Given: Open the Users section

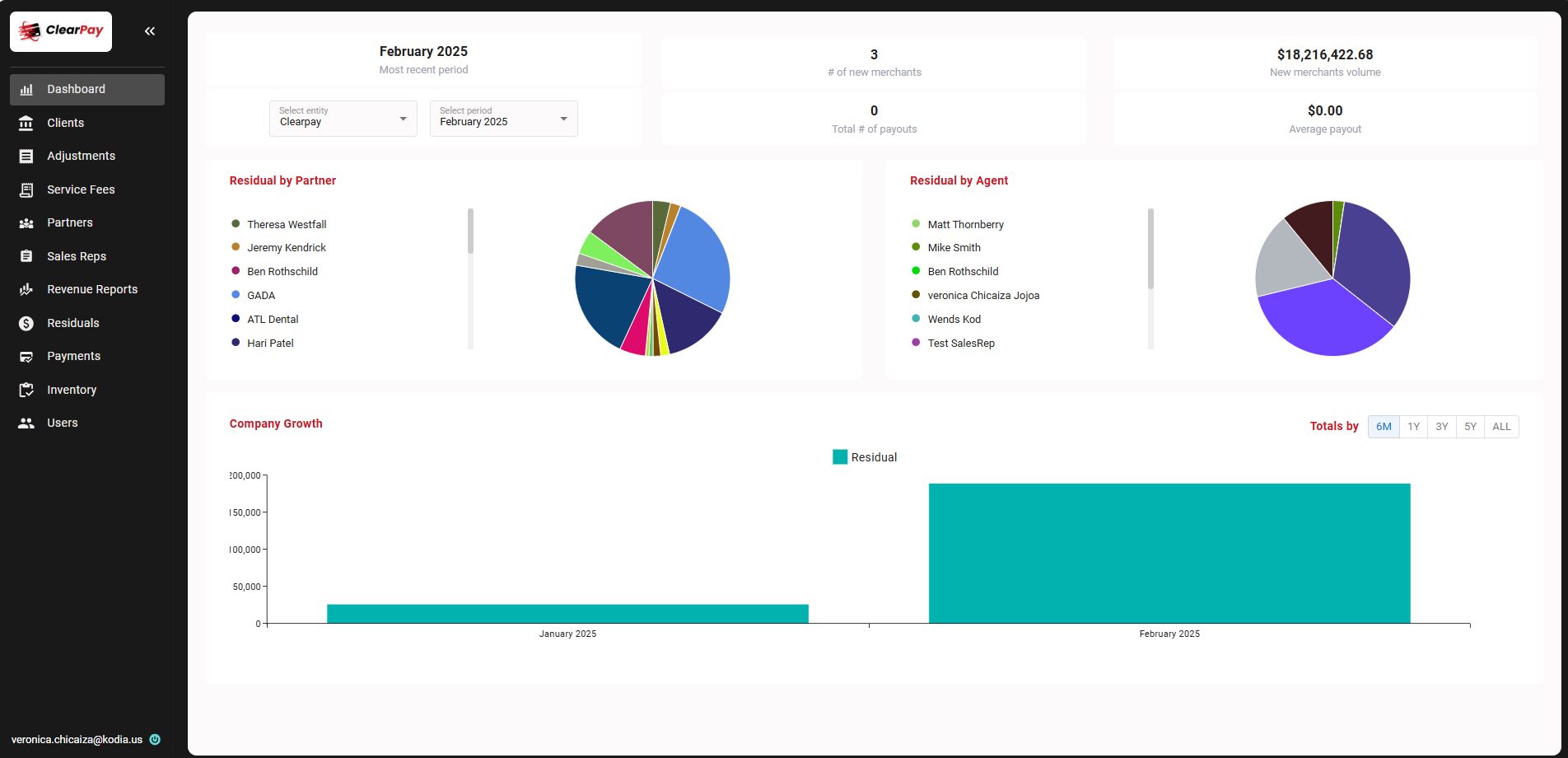Looking at the screenshot, I should 63,423.
